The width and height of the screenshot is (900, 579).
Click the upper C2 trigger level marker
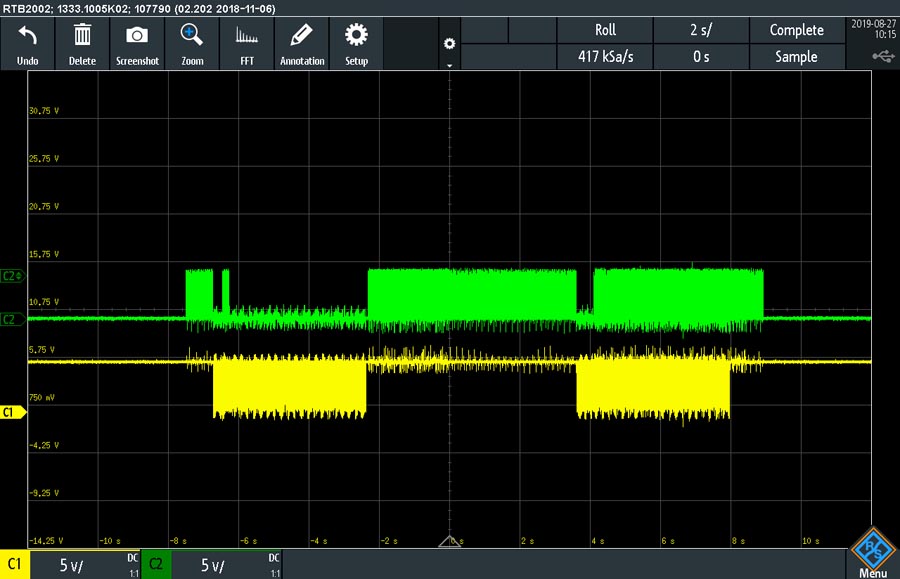[12, 276]
